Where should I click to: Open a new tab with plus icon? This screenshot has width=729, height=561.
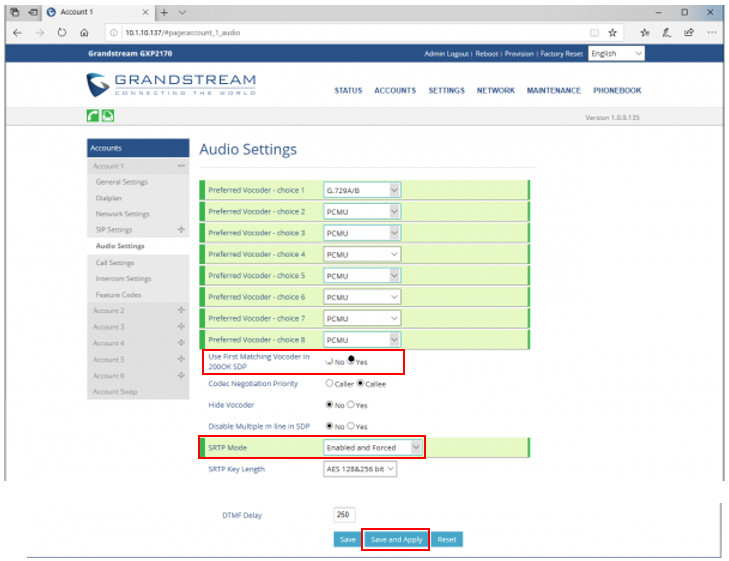pyautogui.click(x=164, y=13)
